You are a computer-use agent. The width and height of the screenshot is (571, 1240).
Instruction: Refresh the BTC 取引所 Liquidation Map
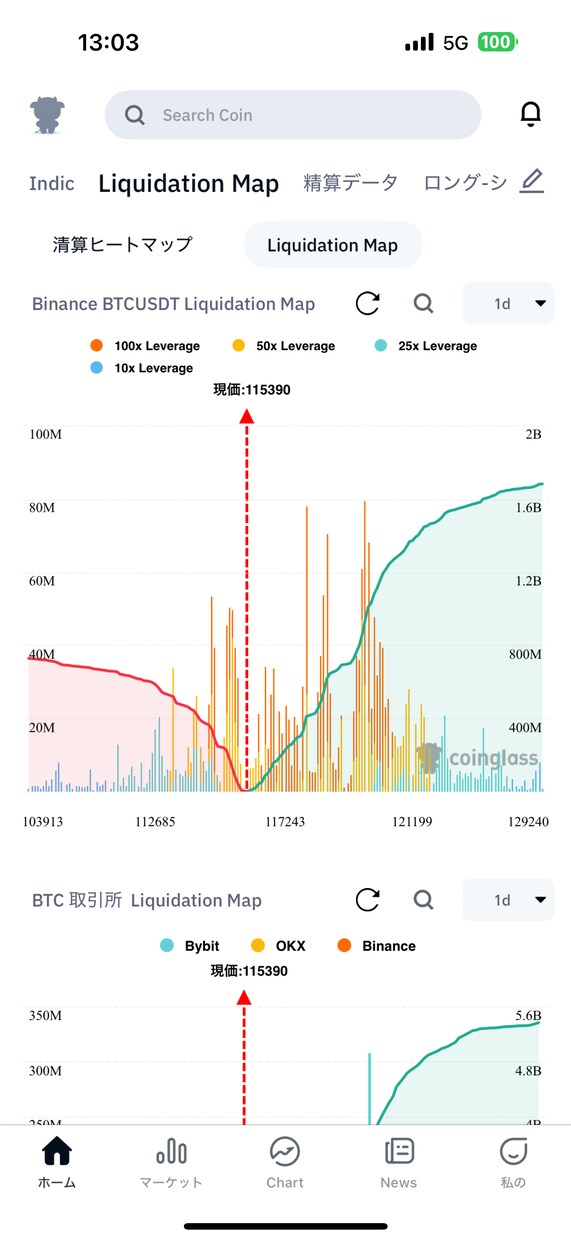368,899
